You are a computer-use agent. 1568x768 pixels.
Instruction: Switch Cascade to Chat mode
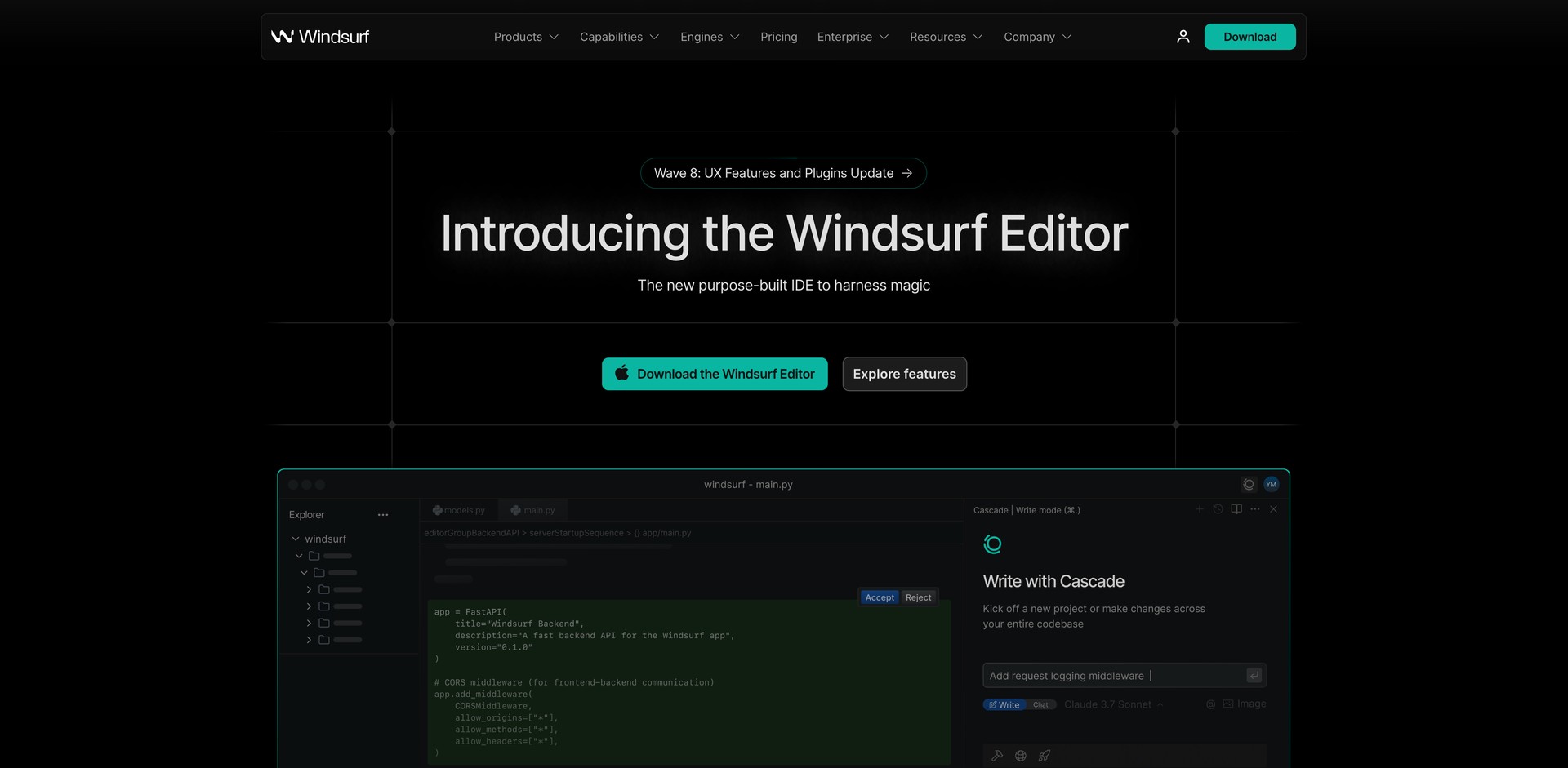pos(1040,704)
